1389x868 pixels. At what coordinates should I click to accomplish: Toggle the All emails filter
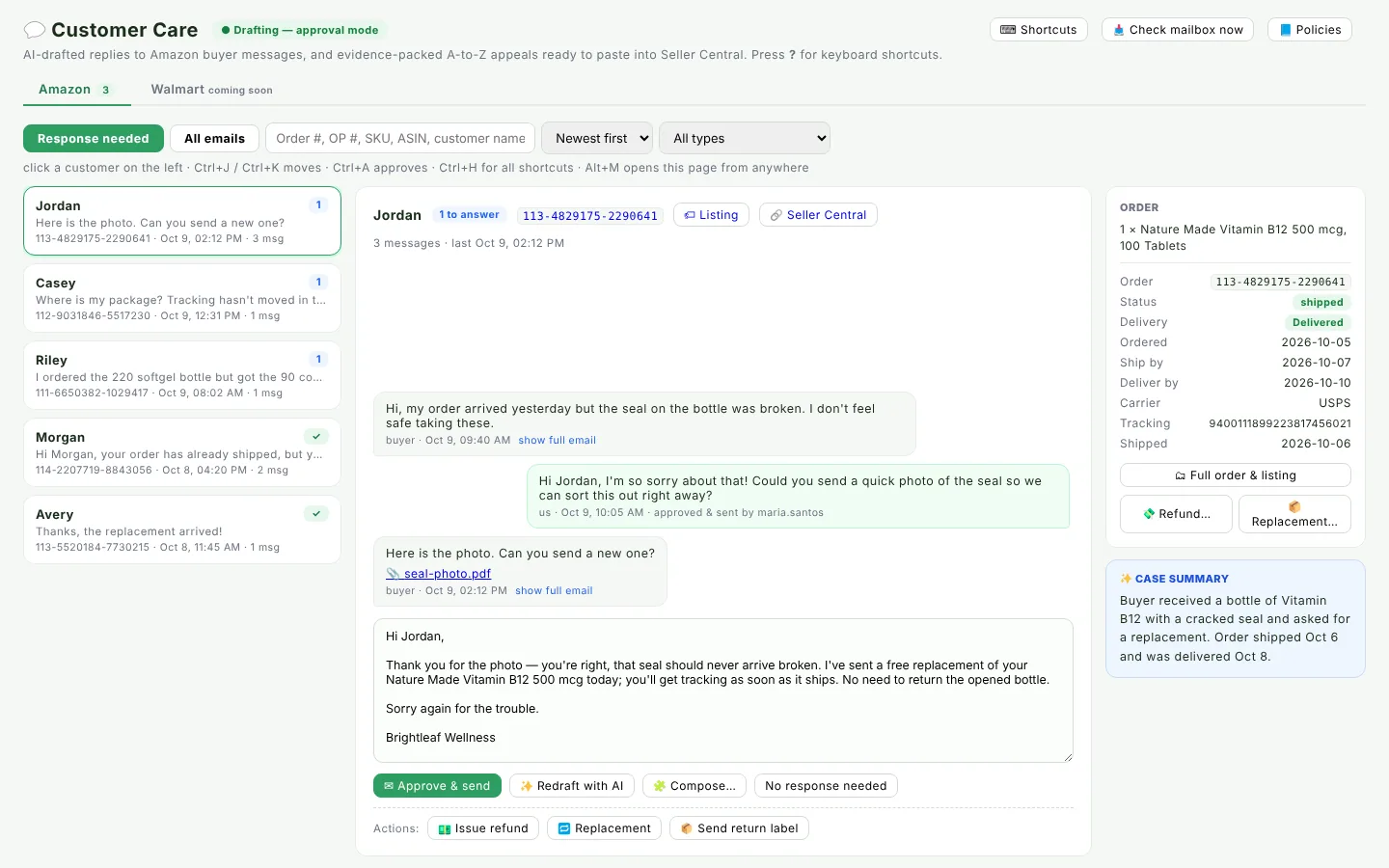(214, 139)
